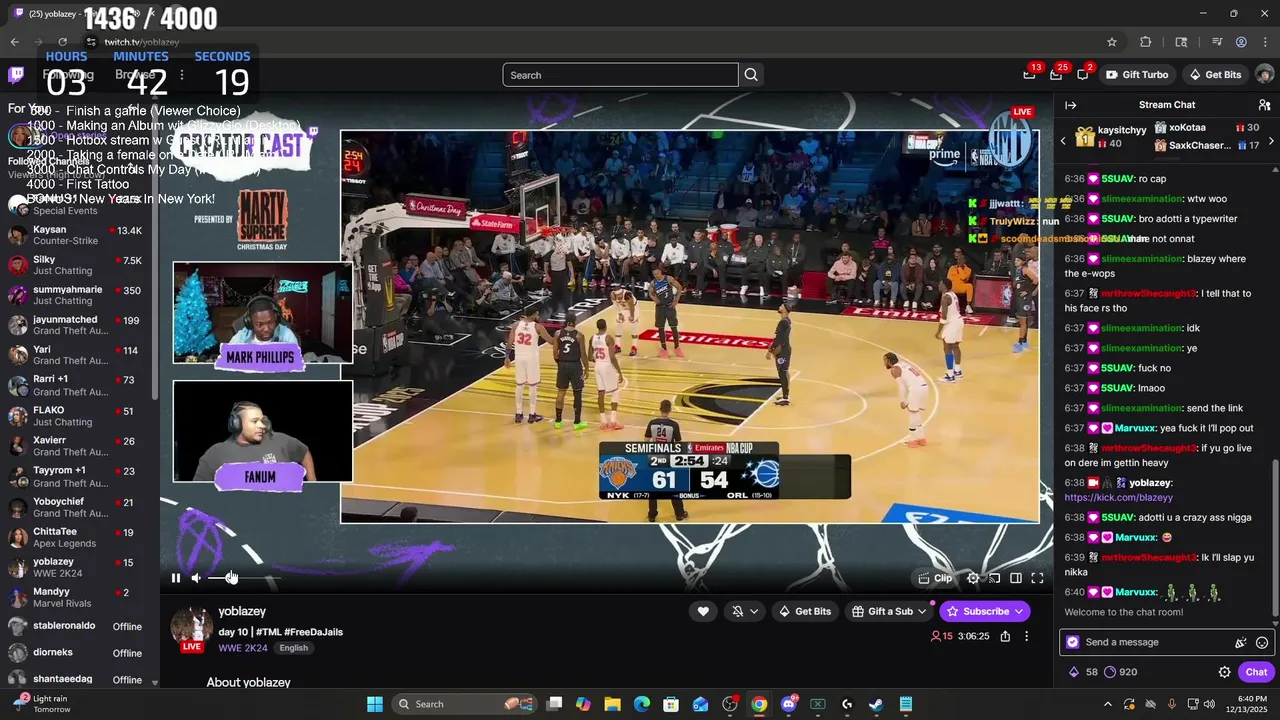Open Twitch home logo

click(16, 74)
